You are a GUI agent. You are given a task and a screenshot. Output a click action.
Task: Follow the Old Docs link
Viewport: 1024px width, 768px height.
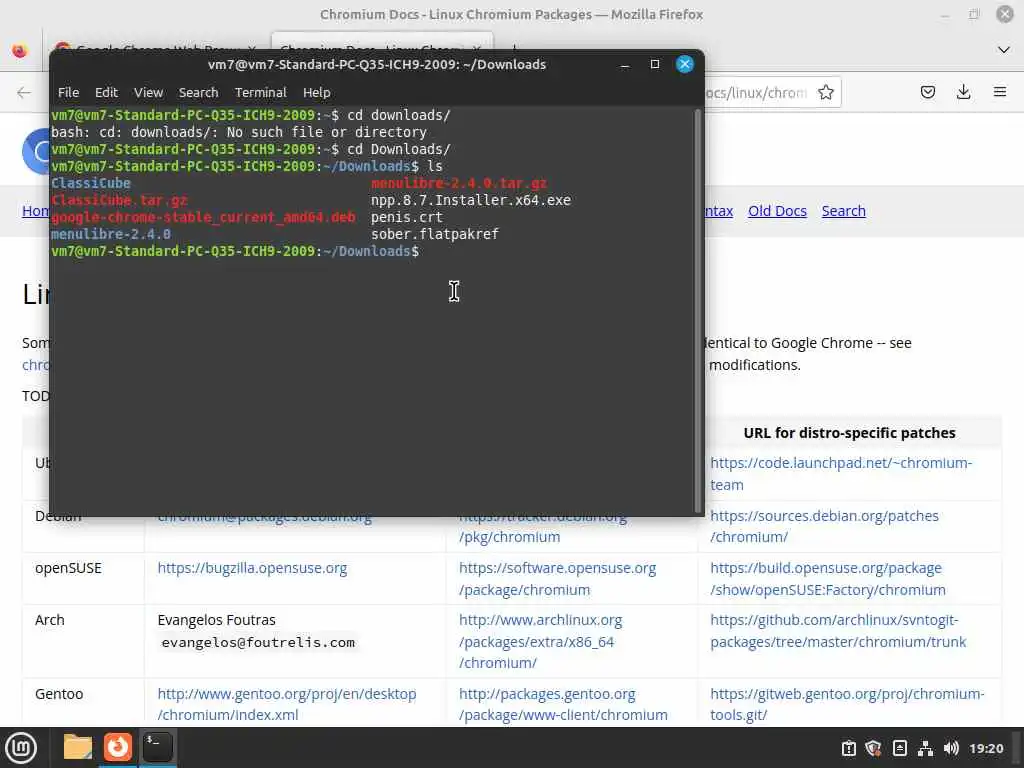[777, 211]
